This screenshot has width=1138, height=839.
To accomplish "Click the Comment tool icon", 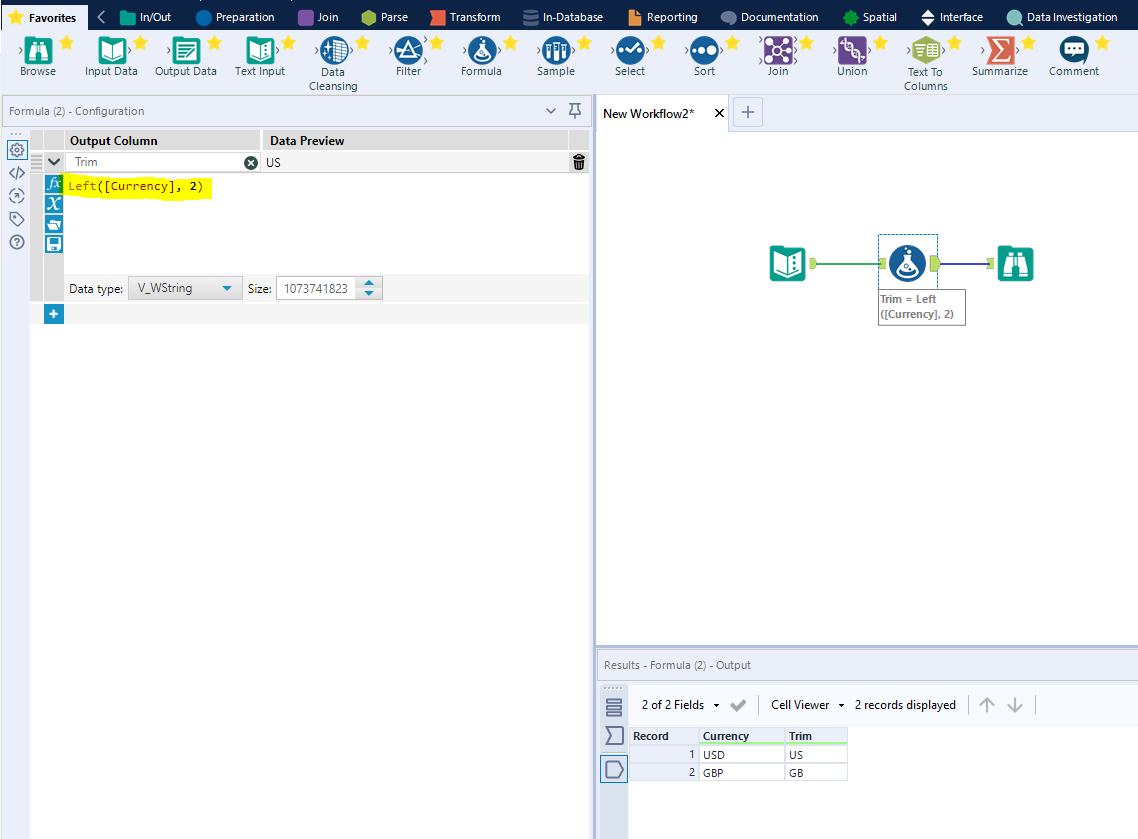I will coord(1073,50).
